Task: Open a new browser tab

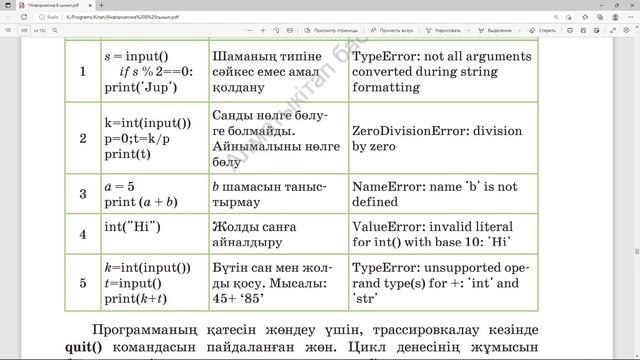Action: click(101, 5)
